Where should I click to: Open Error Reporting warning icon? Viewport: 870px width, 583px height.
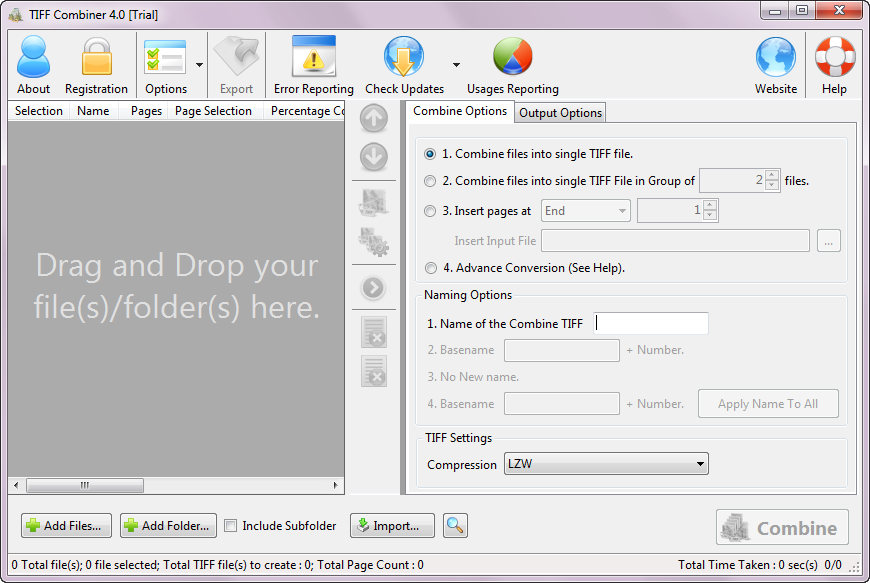point(313,64)
